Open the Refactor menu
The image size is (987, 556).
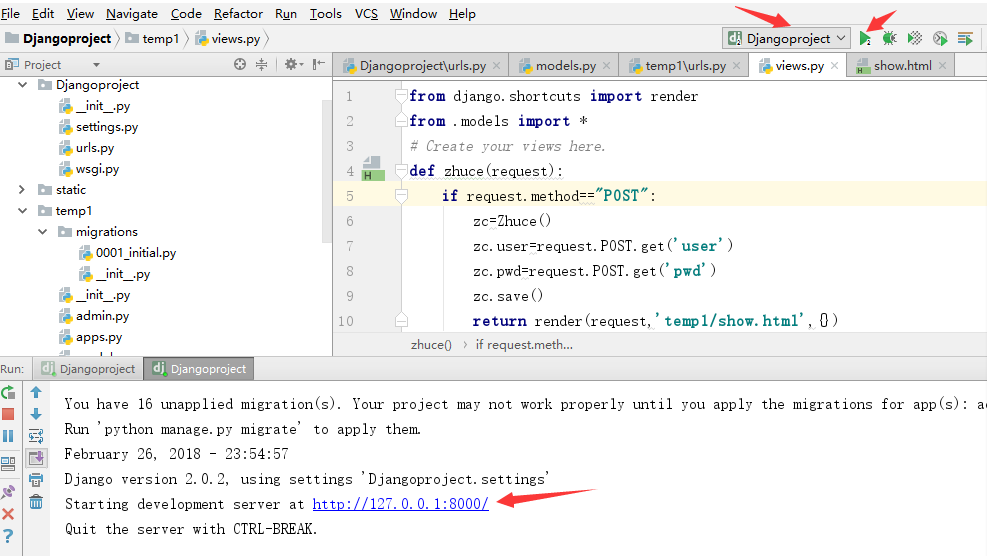[238, 13]
